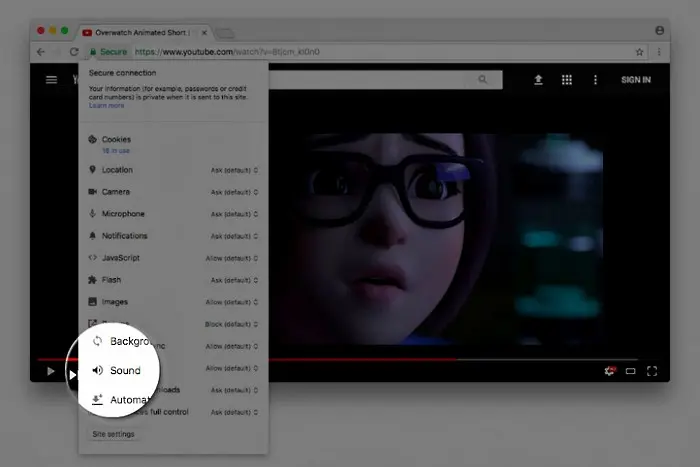The image size is (700, 467).
Task: Open Automatic downloads Ask dropdown
Action: coord(234,390)
